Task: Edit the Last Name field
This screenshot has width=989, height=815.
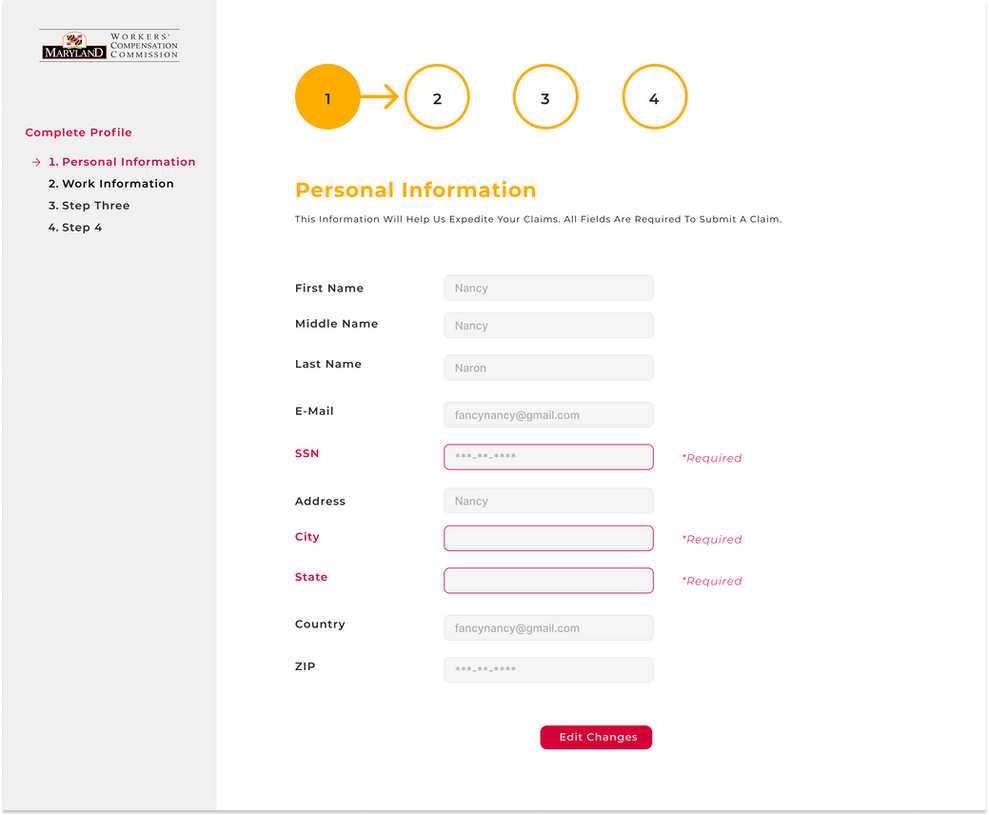Action: (548, 367)
